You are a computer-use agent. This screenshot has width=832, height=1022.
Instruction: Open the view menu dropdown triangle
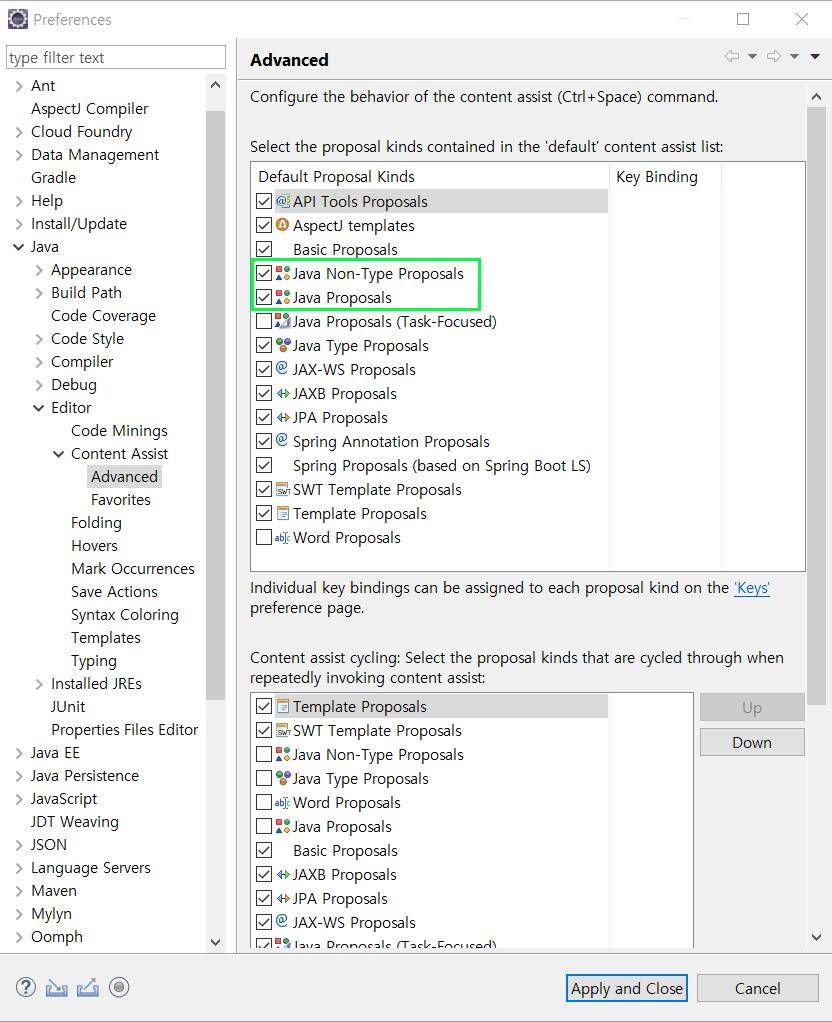[x=814, y=57]
